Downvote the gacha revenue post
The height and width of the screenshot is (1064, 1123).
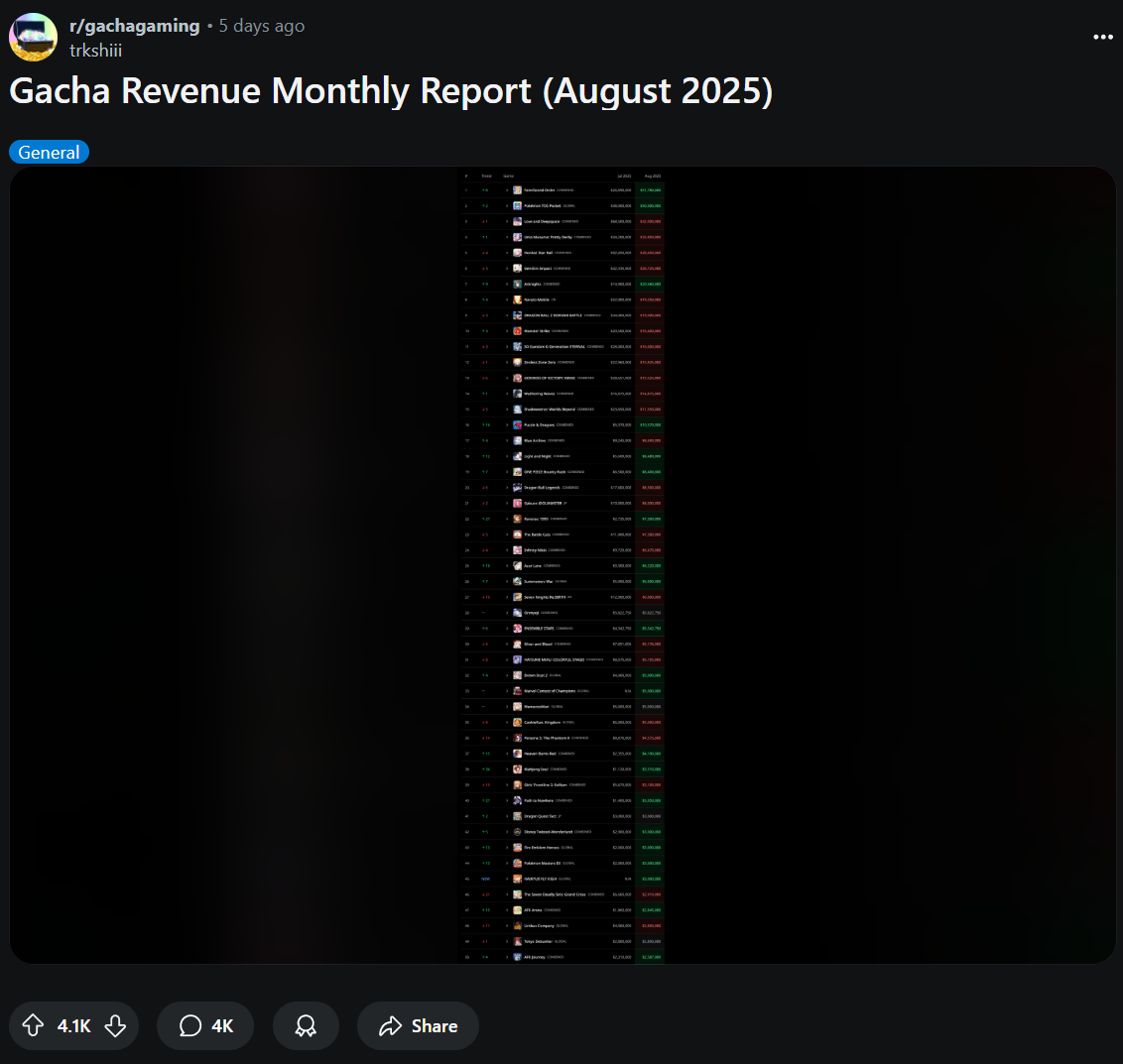pos(115,1026)
